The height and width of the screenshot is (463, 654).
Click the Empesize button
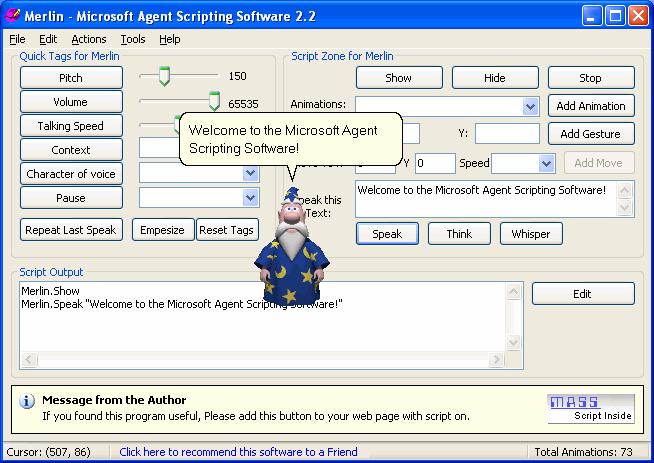click(x=163, y=230)
